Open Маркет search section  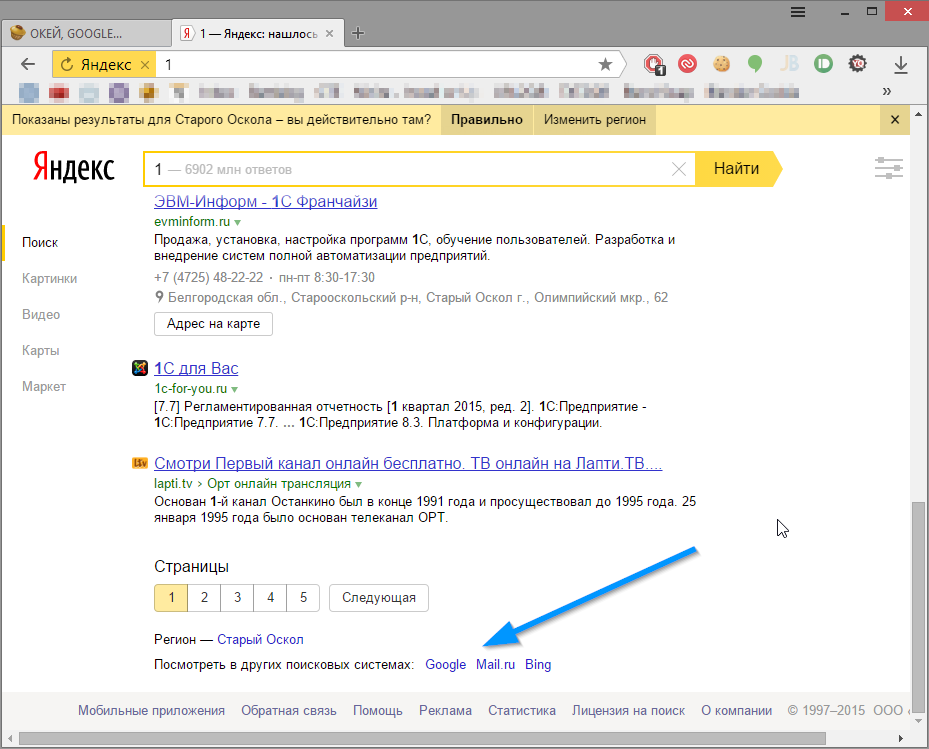pyautogui.click(x=44, y=387)
